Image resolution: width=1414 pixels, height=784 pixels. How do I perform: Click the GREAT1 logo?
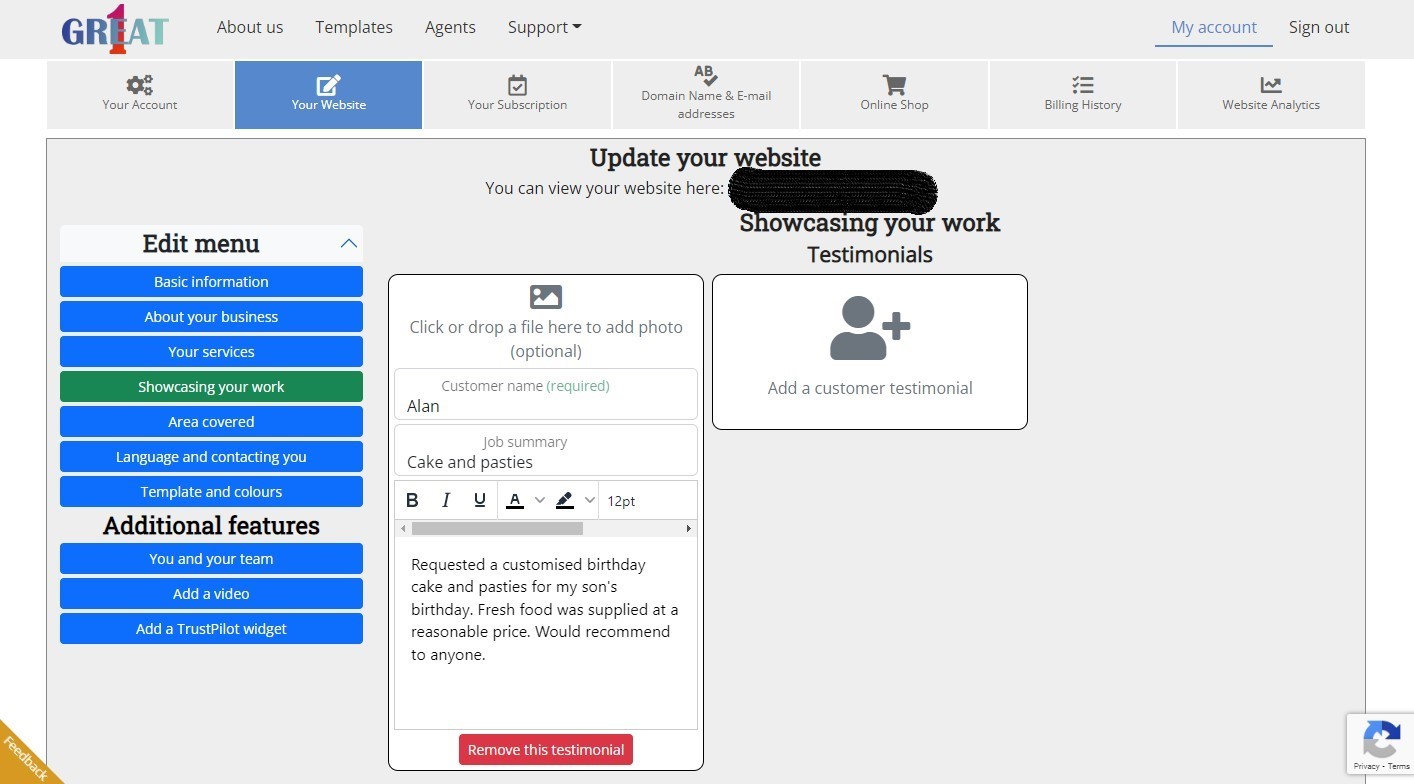coord(115,29)
